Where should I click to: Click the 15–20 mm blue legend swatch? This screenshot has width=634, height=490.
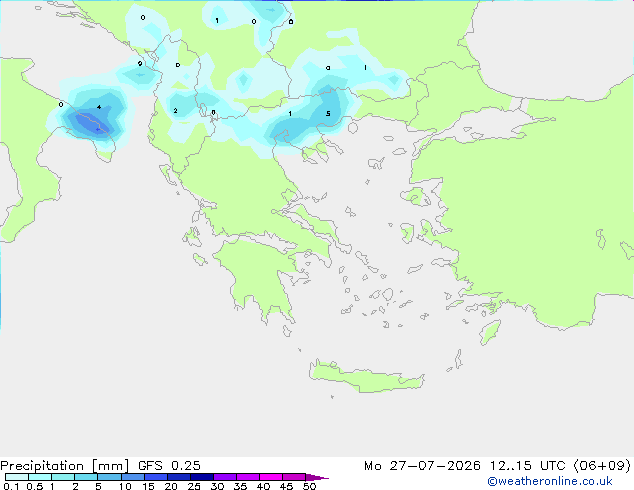156,477
